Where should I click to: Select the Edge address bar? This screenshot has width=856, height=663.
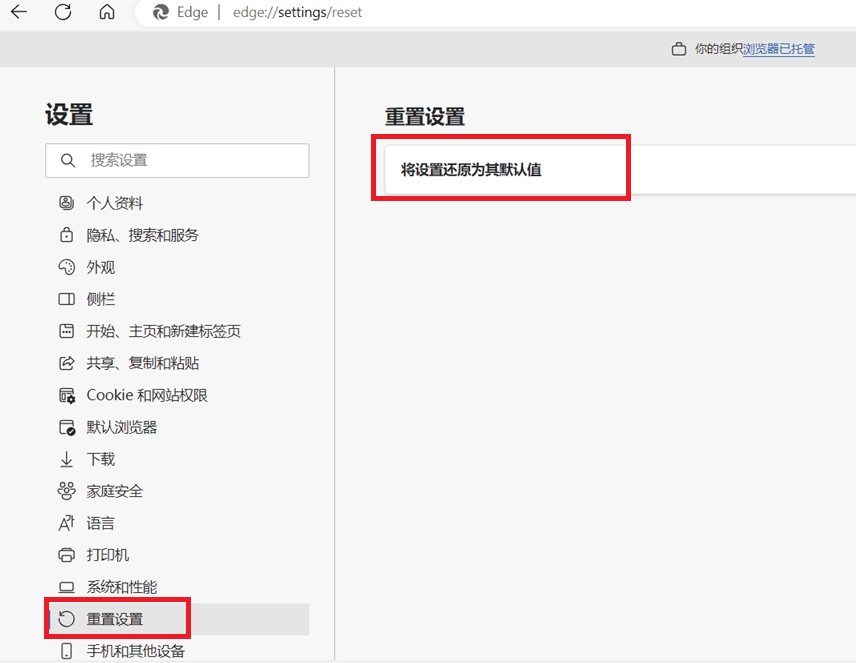[x=300, y=13]
